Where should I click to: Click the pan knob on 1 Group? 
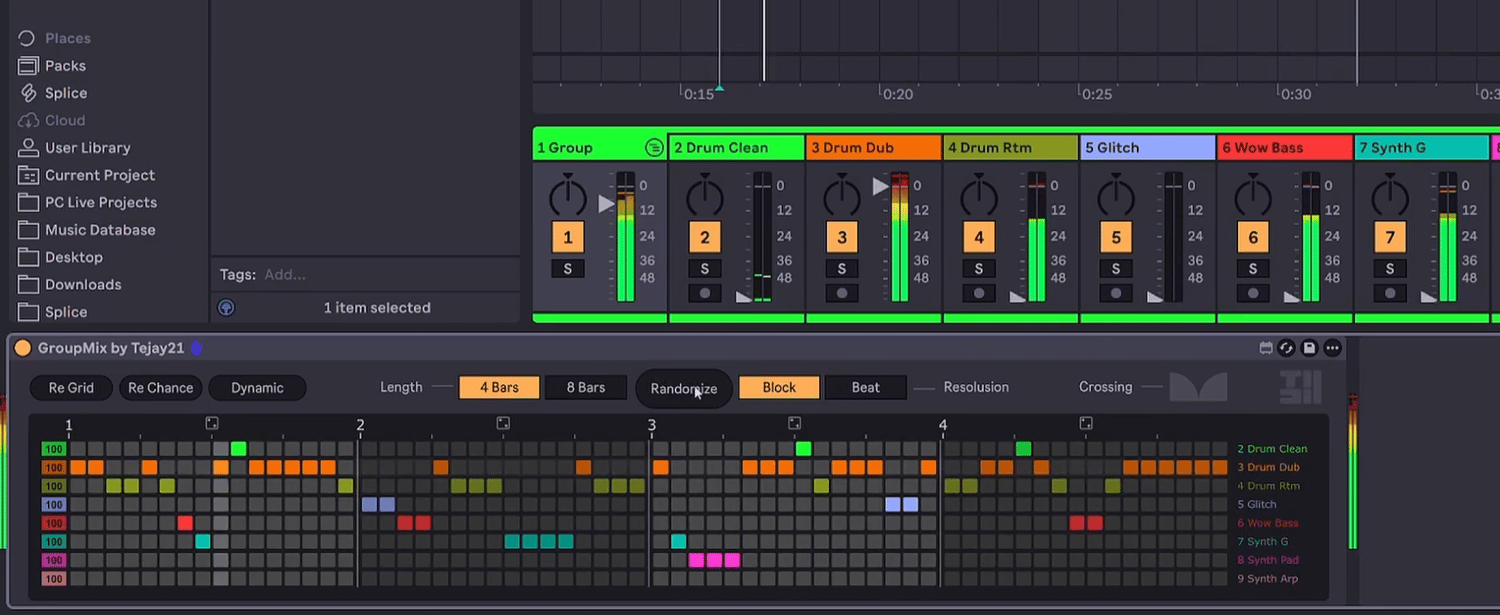pyautogui.click(x=568, y=196)
